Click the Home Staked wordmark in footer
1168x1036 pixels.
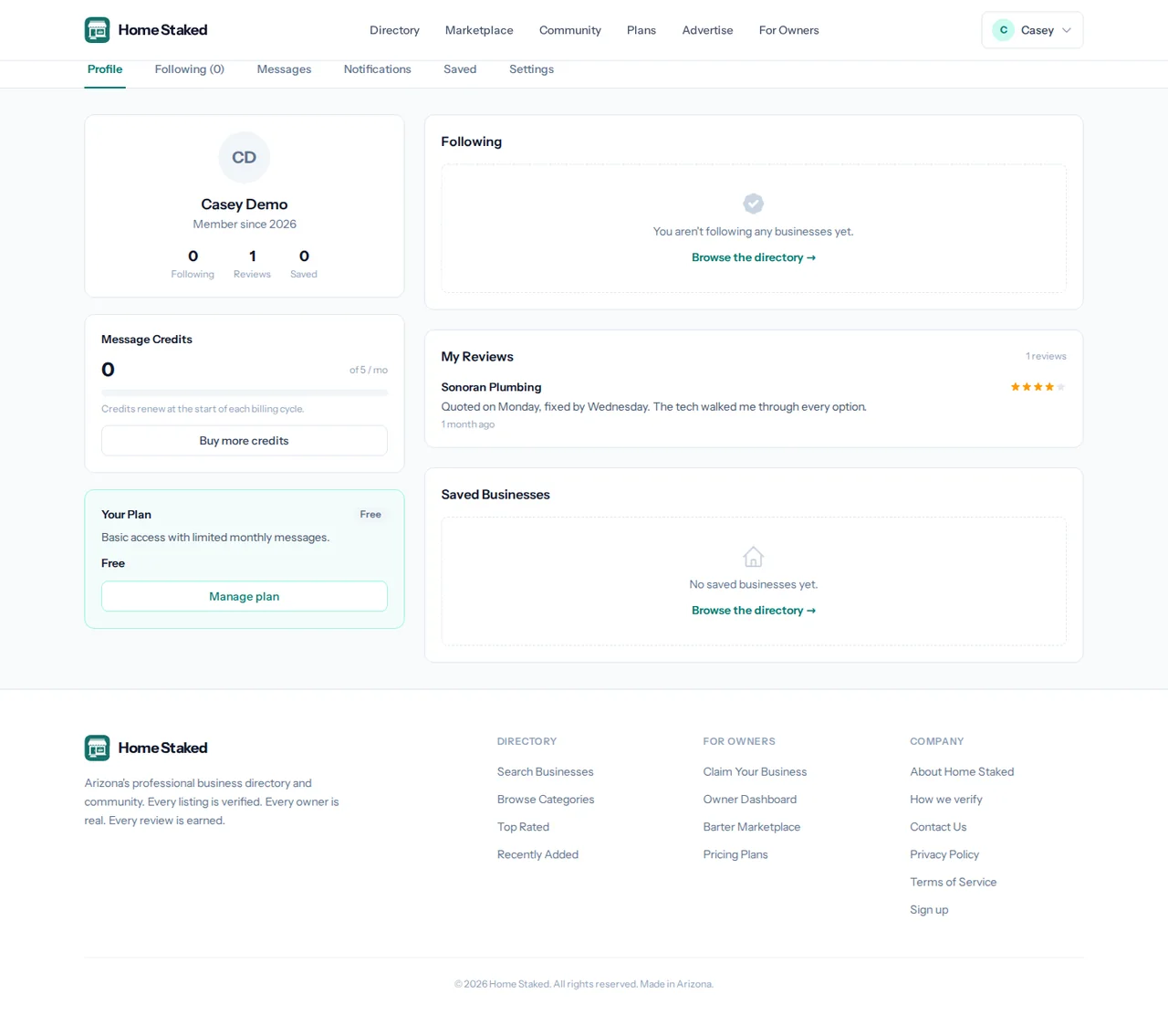pos(162,748)
